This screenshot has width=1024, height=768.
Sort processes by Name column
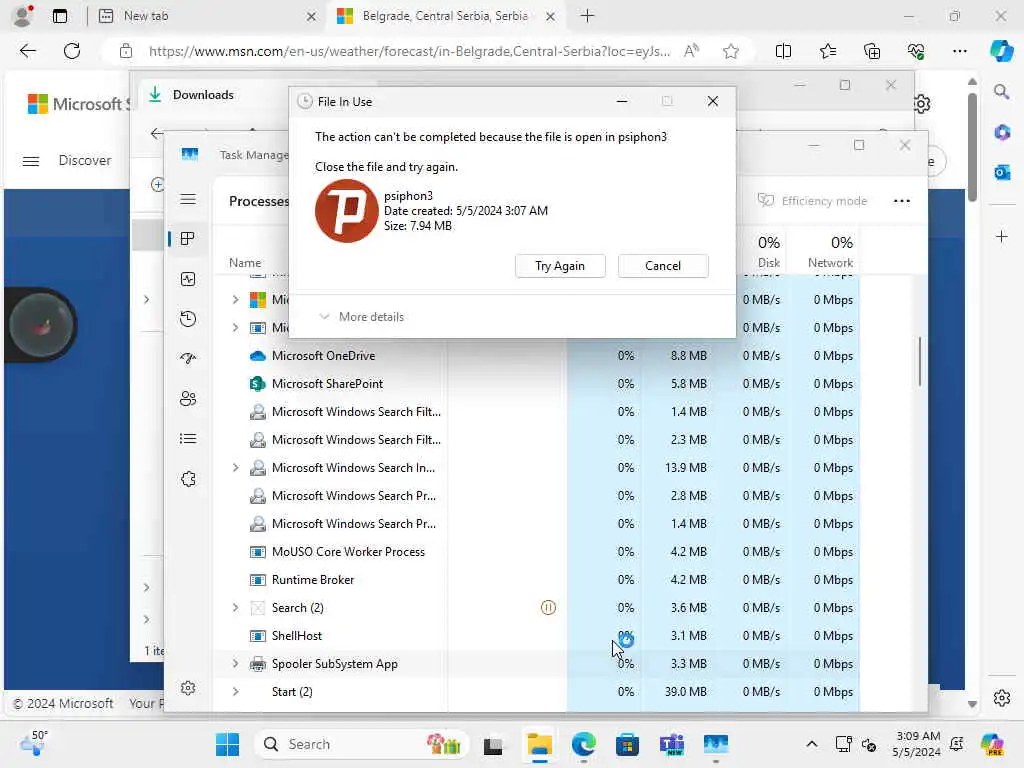[245, 263]
